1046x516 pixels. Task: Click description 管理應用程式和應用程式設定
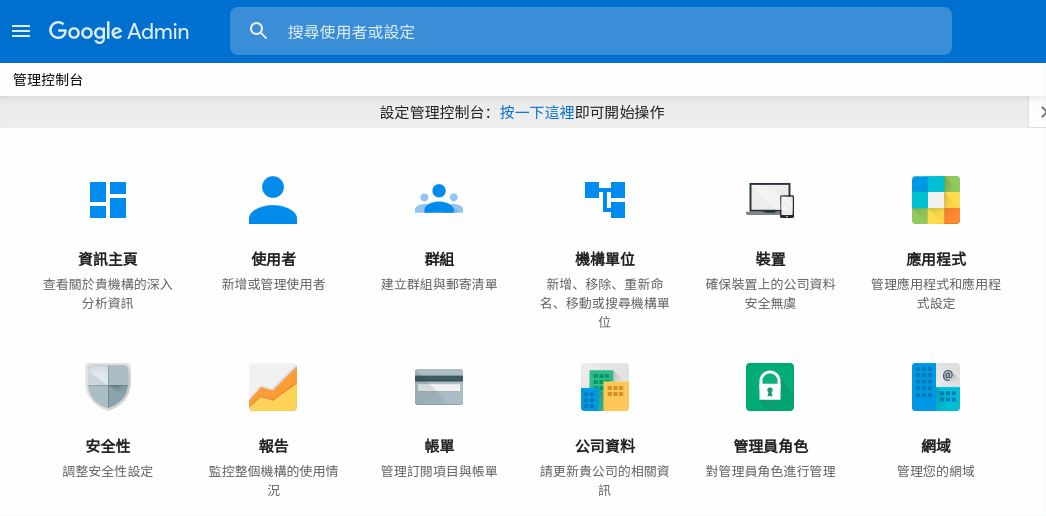[x=936, y=294]
